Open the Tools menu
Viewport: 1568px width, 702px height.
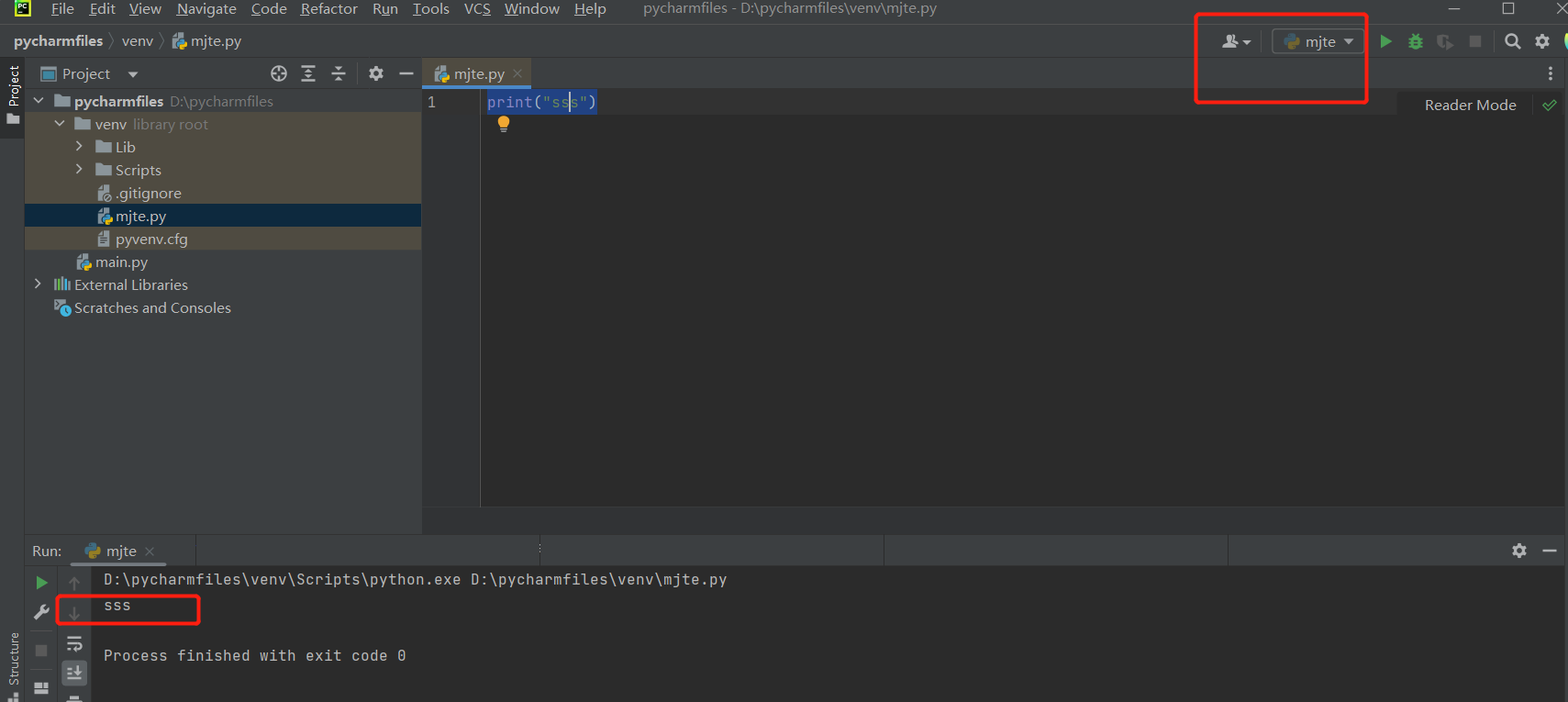[430, 9]
